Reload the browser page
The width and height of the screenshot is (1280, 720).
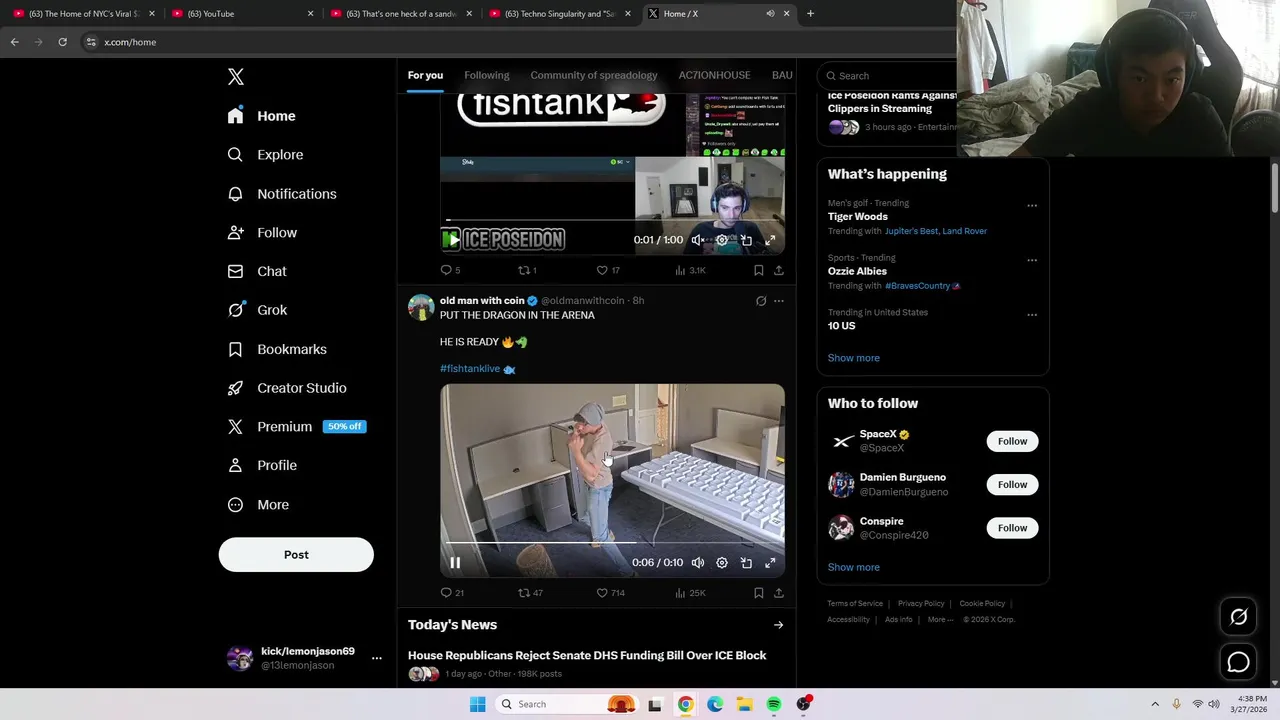62,42
